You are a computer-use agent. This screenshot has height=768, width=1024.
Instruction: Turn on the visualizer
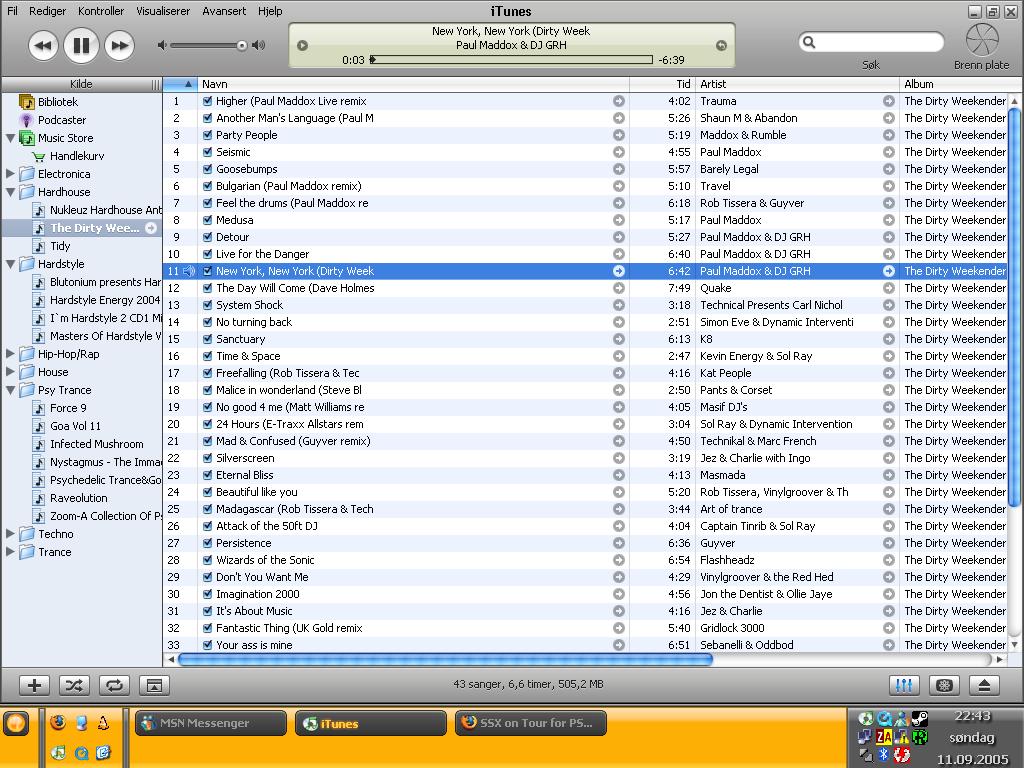click(x=944, y=685)
